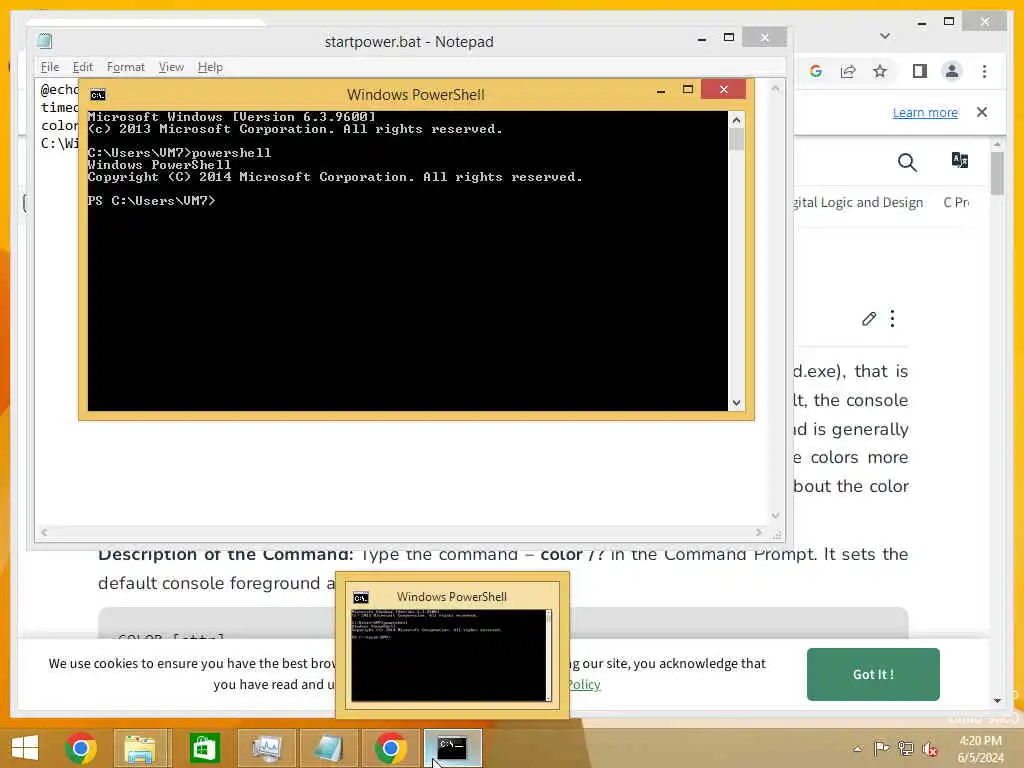Click the PowerShell scrollbar down arrow
1024x768 pixels.
(x=736, y=403)
